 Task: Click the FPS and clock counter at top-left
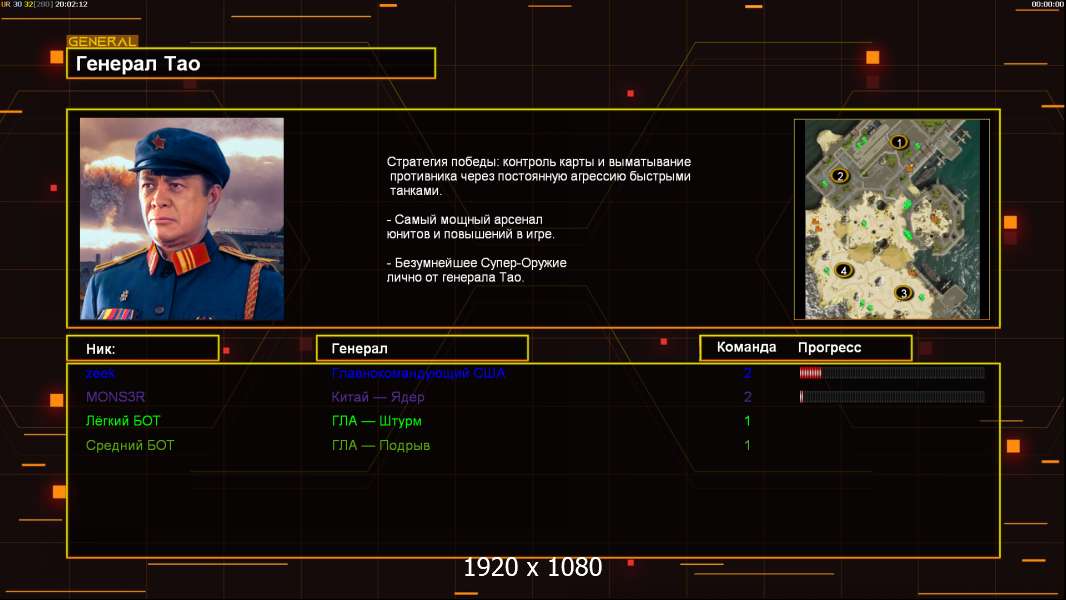click(x=44, y=4)
